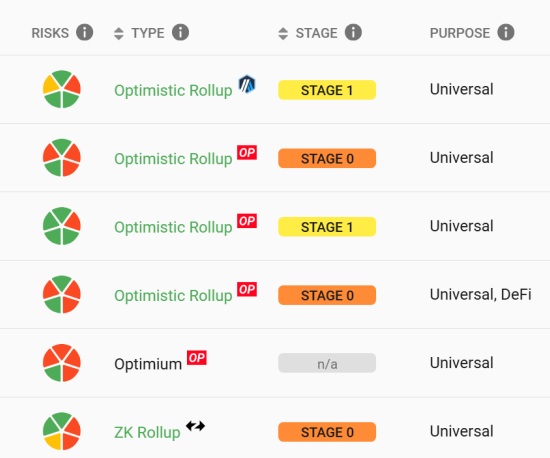Click the black arrows icon beside ZK Rollup
The image size is (550, 458).
[x=195, y=426]
